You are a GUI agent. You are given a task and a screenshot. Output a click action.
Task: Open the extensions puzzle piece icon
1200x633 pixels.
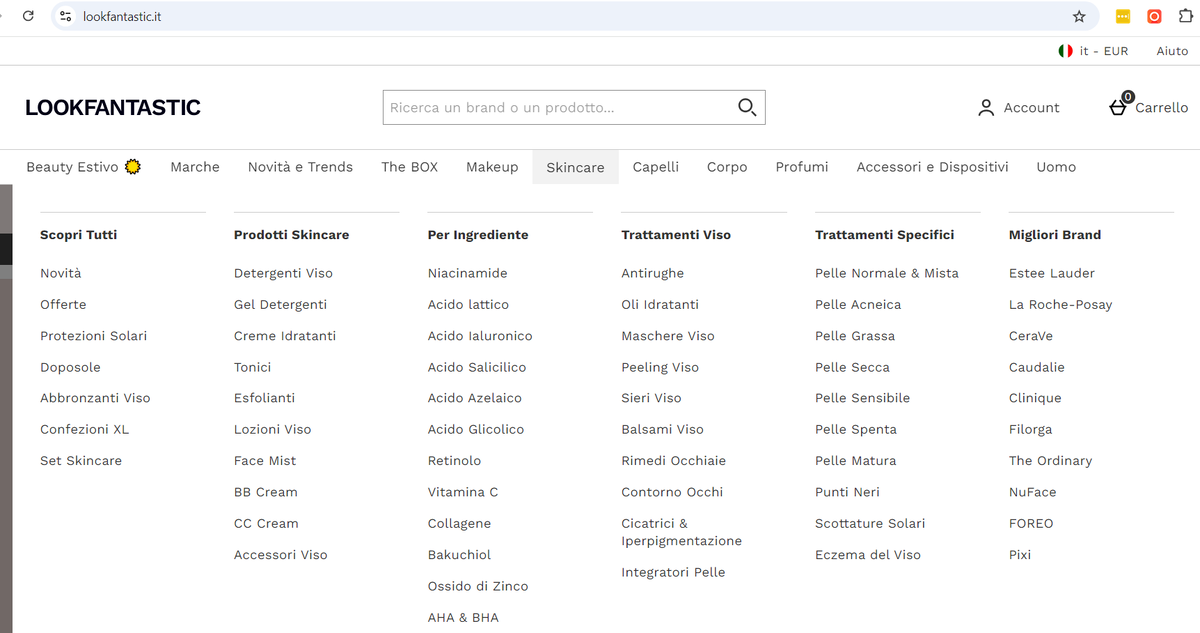click(x=1187, y=16)
